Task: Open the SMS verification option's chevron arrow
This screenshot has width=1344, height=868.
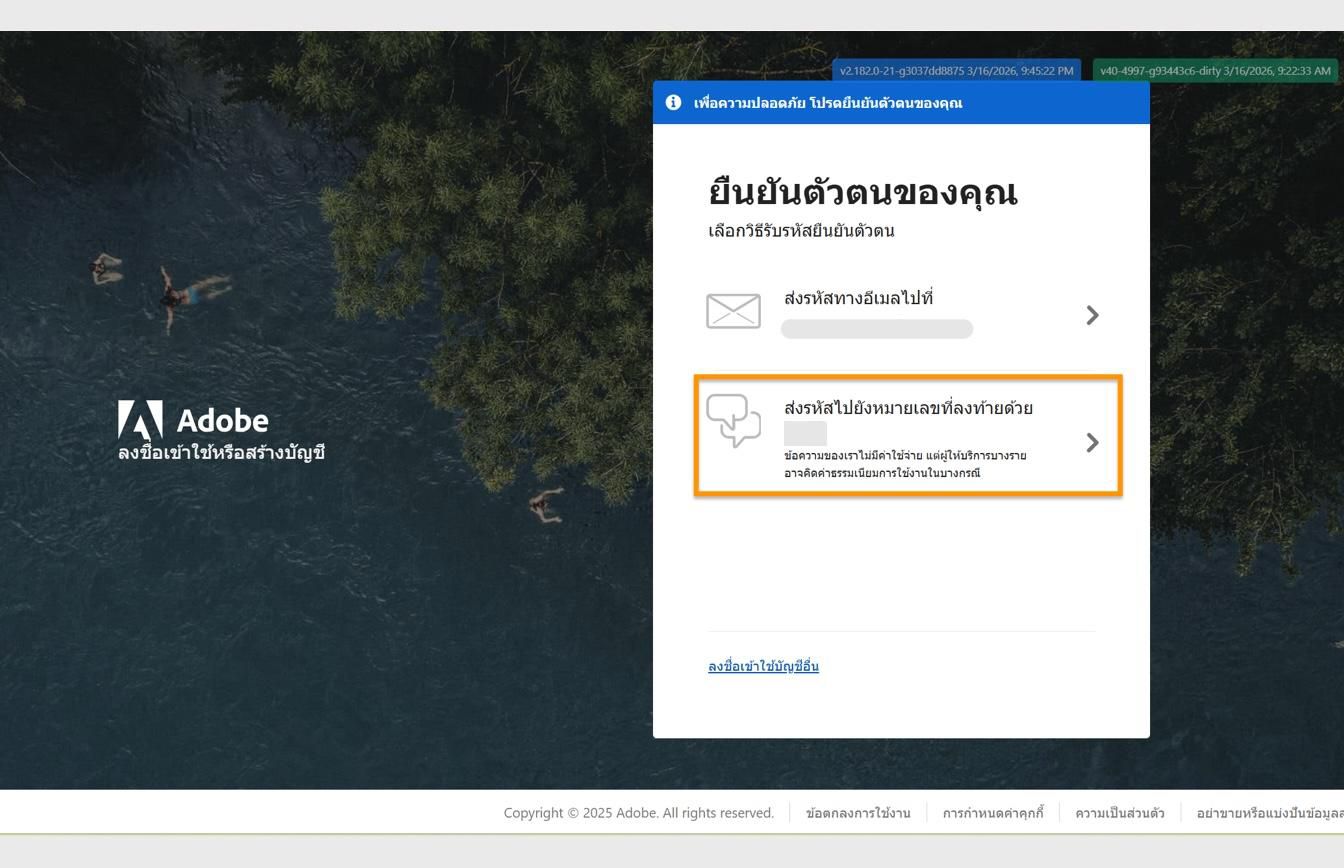Action: tap(1092, 442)
